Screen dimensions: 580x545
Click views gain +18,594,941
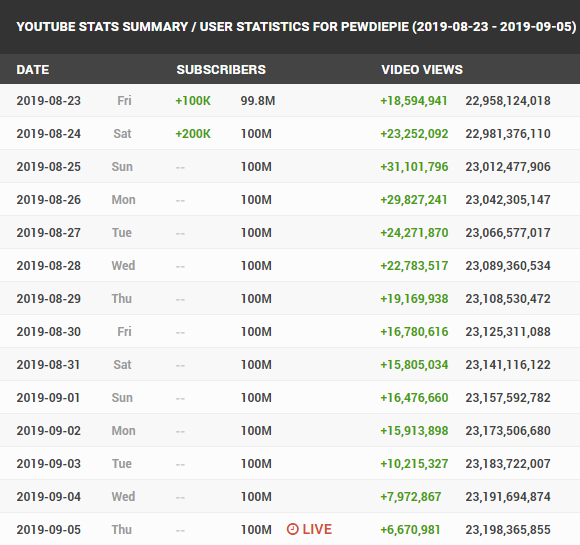(x=414, y=101)
